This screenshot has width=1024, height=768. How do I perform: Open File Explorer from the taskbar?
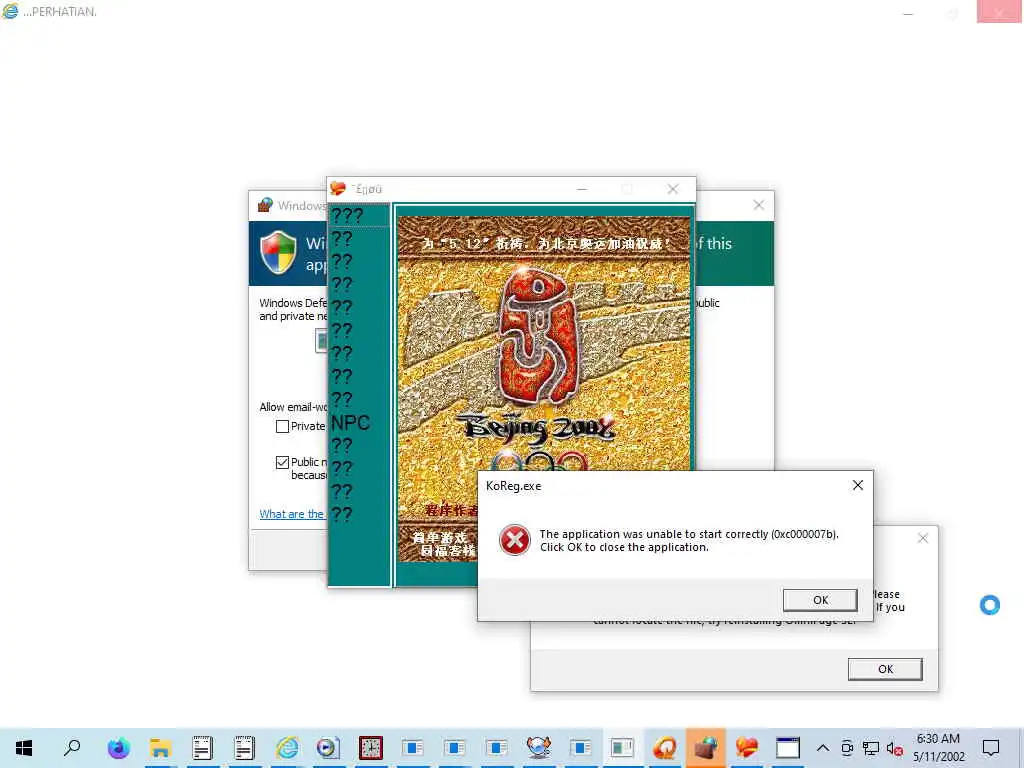tap(160, 748)
